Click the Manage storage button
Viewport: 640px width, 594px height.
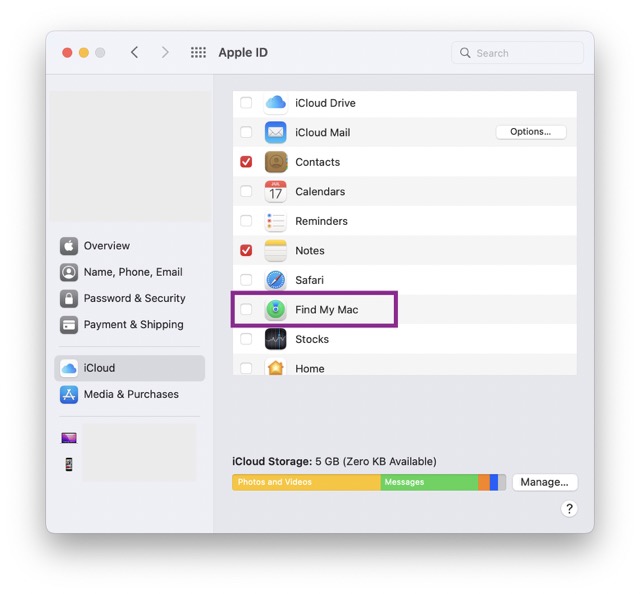(544, 482)
